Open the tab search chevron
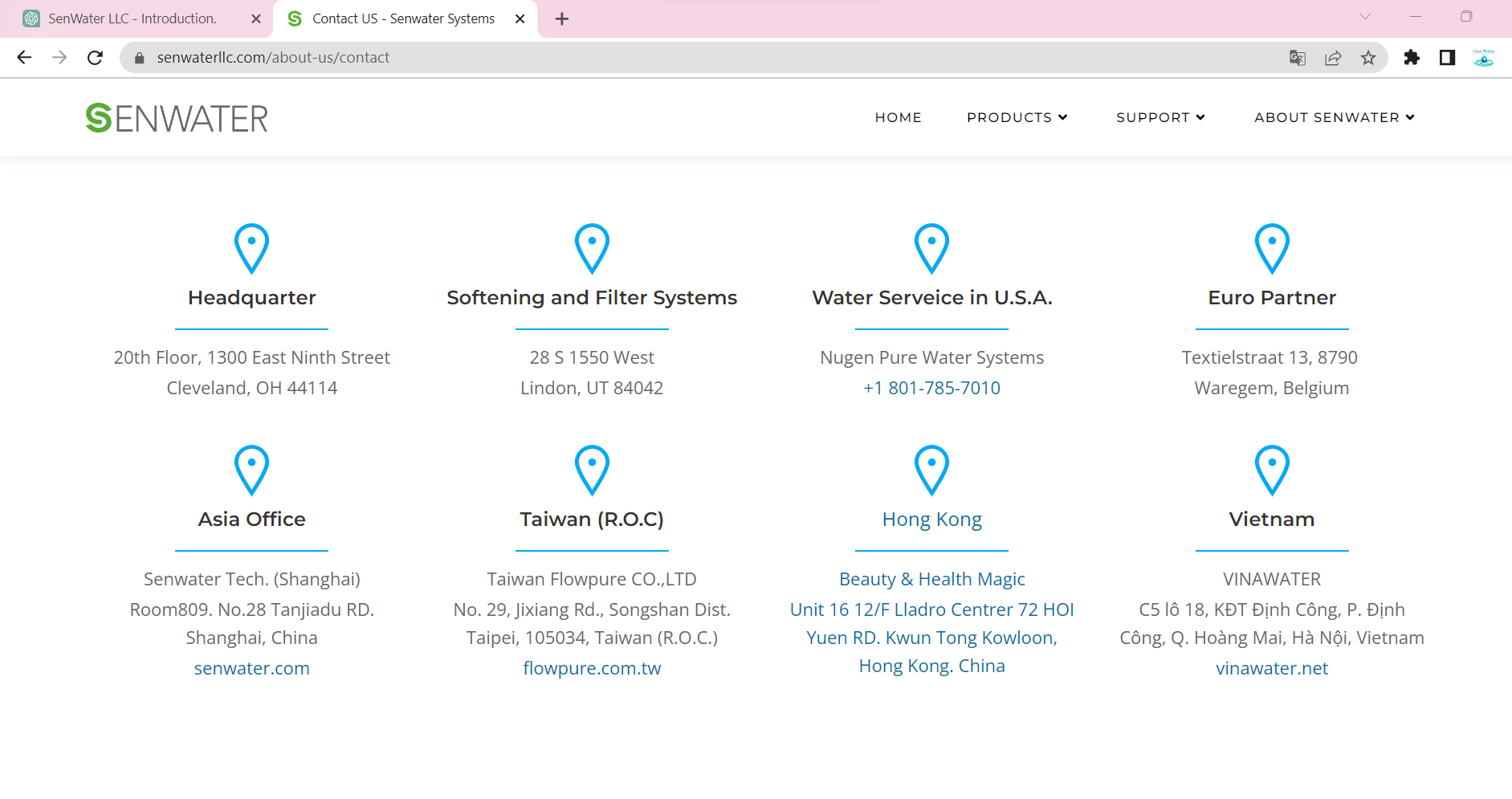The height and width of the screenshot is (799, 1512). pyautogui.click(x=1365, y=17)
